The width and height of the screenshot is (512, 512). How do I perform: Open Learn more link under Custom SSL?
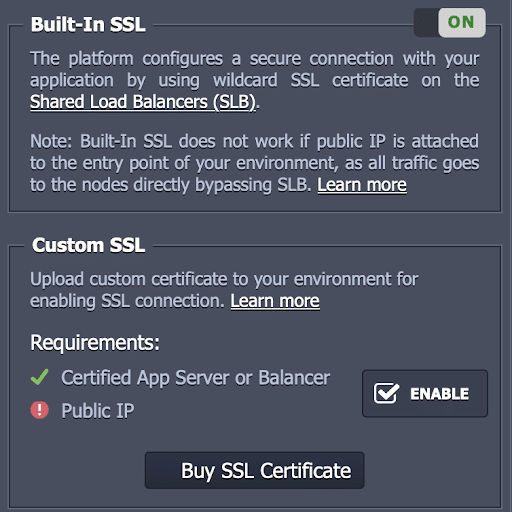(275, 301)
